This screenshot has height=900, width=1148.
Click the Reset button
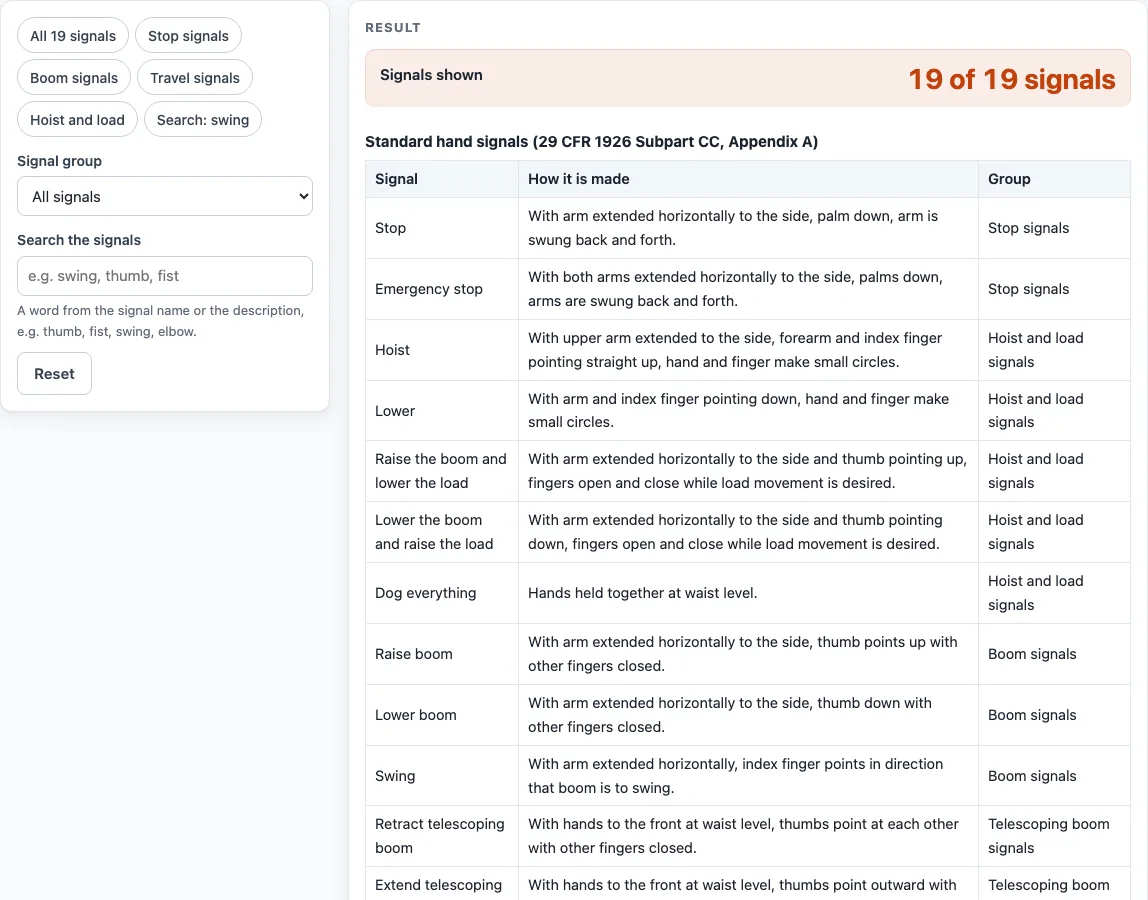(x=54, y=373)
